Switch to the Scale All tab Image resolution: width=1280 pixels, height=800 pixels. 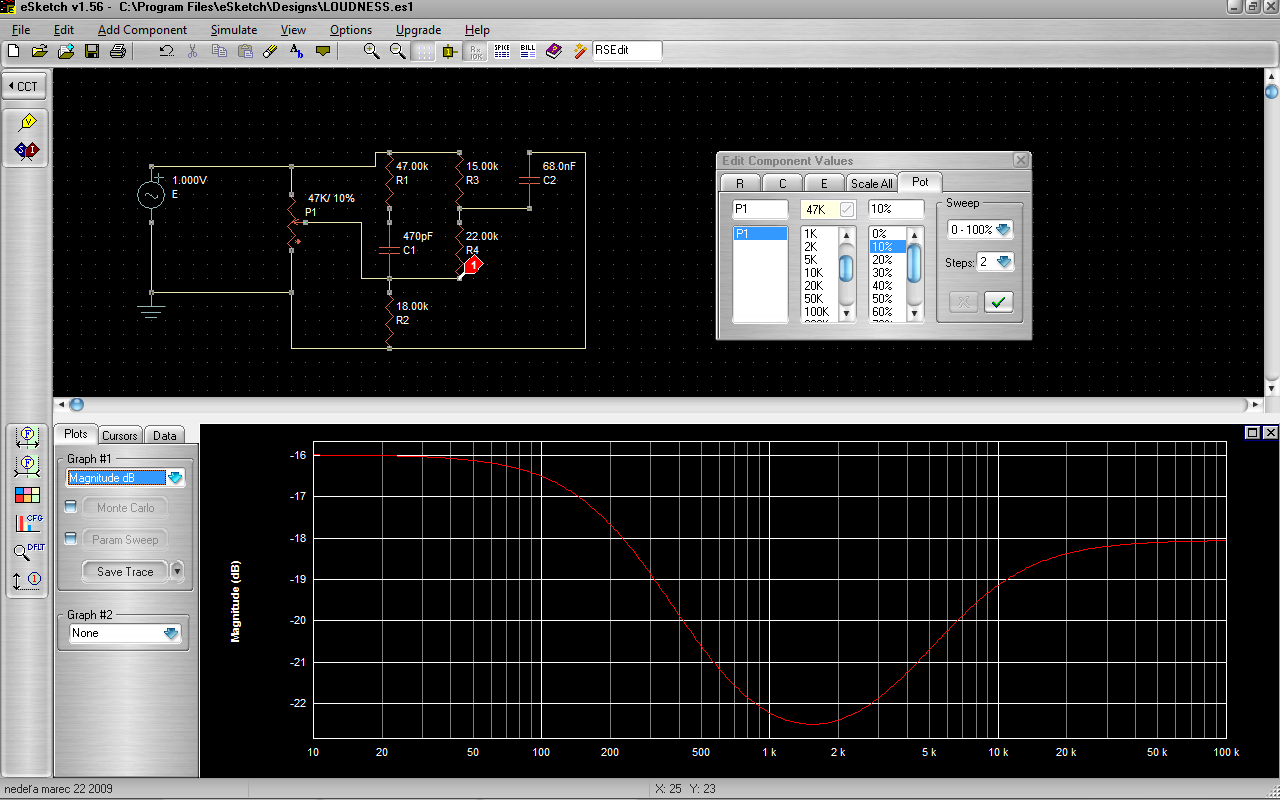click(871, 183)
